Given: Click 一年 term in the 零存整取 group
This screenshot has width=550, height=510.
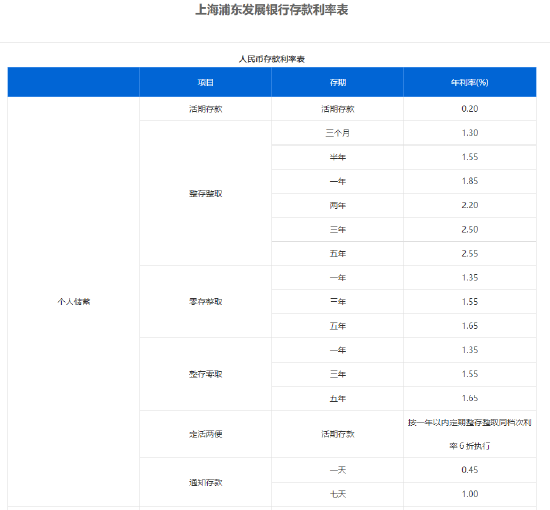Looking at the screenshot, I should (338, 278).
